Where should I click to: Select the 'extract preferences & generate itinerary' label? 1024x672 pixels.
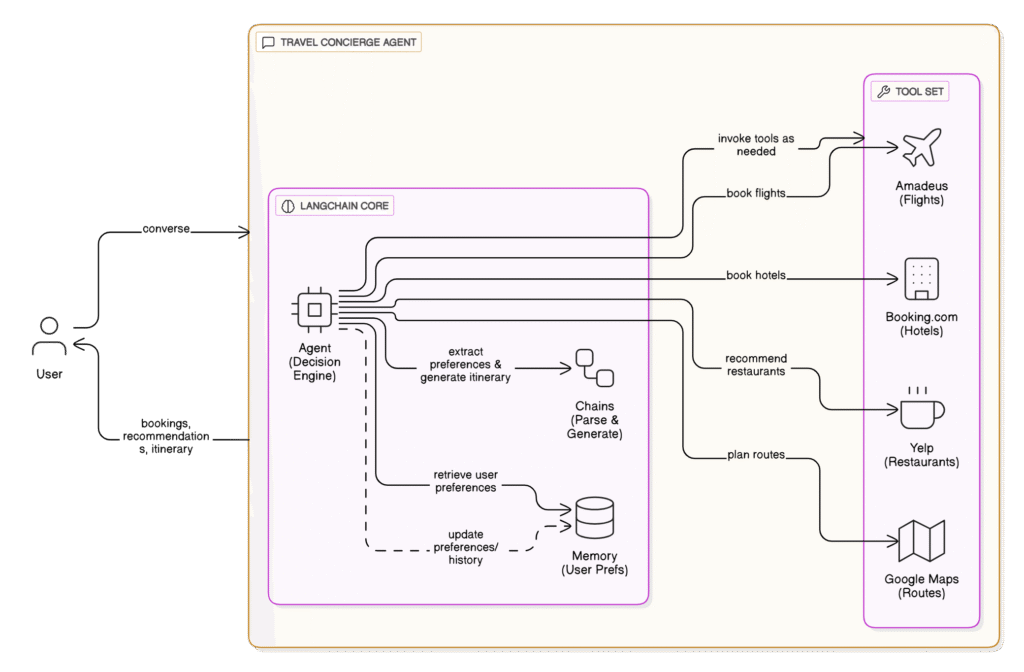pos(465,364)
